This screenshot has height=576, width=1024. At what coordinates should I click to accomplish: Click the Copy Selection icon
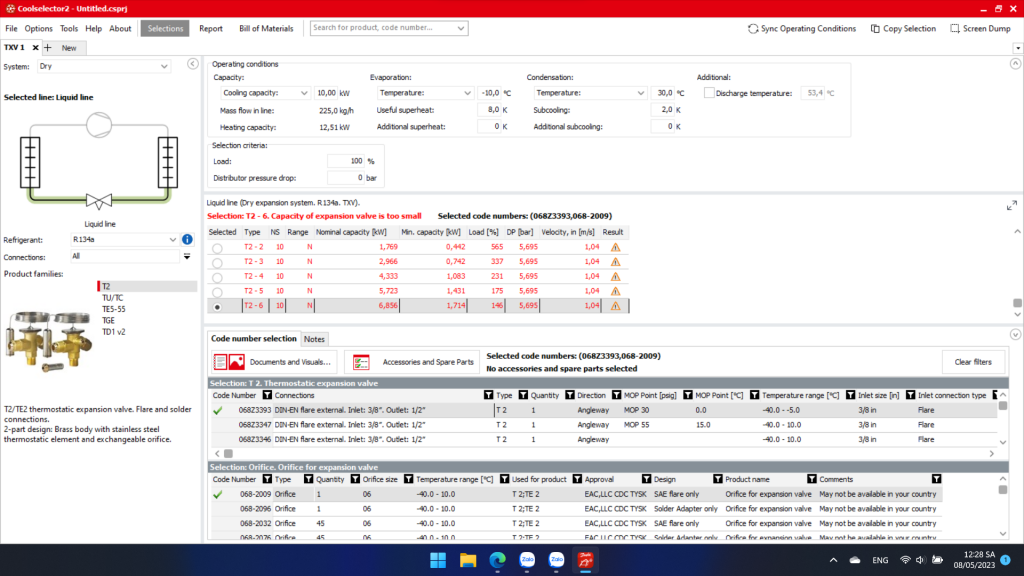(x=875, y=29)
